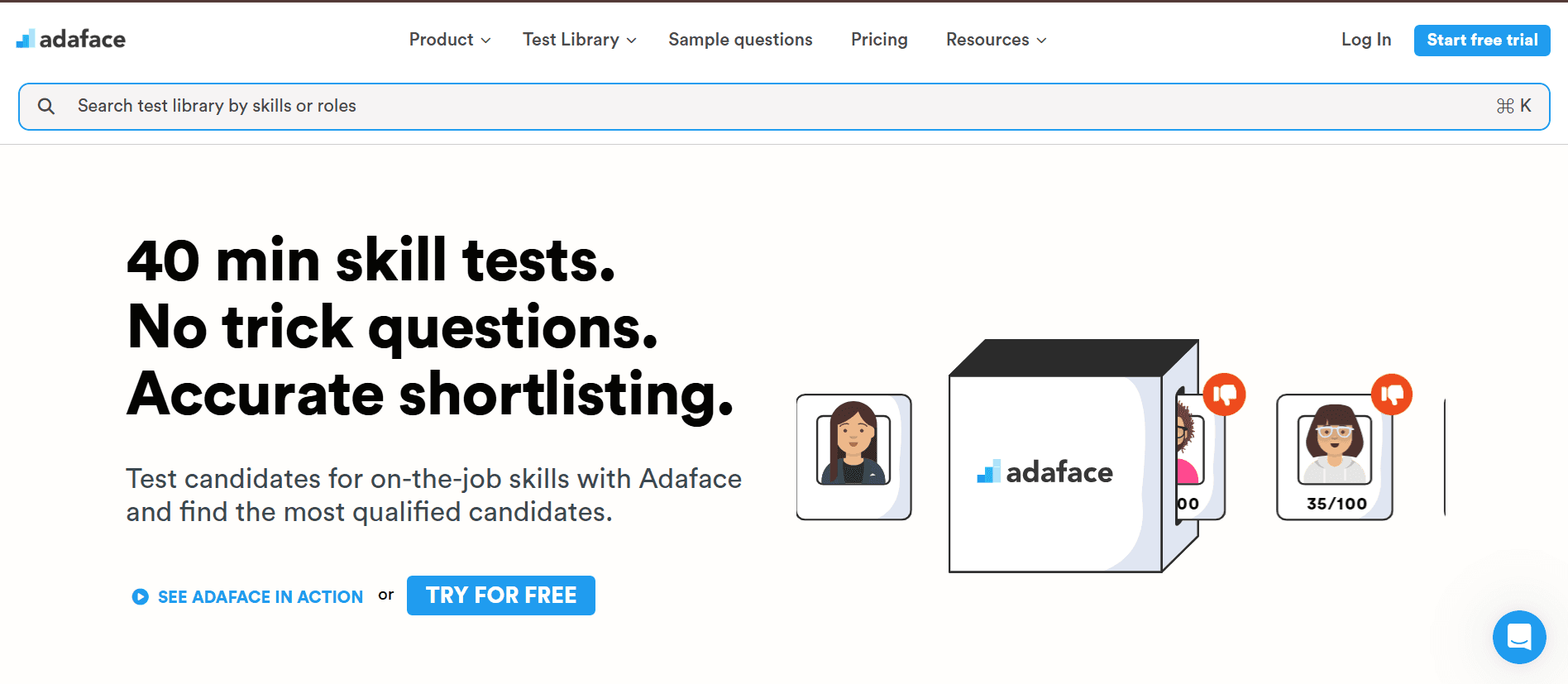This screenshot has width=1568, height=684.
Task: Click the Adaface logo on the box illustration
Action: [x=1045, y=472]
